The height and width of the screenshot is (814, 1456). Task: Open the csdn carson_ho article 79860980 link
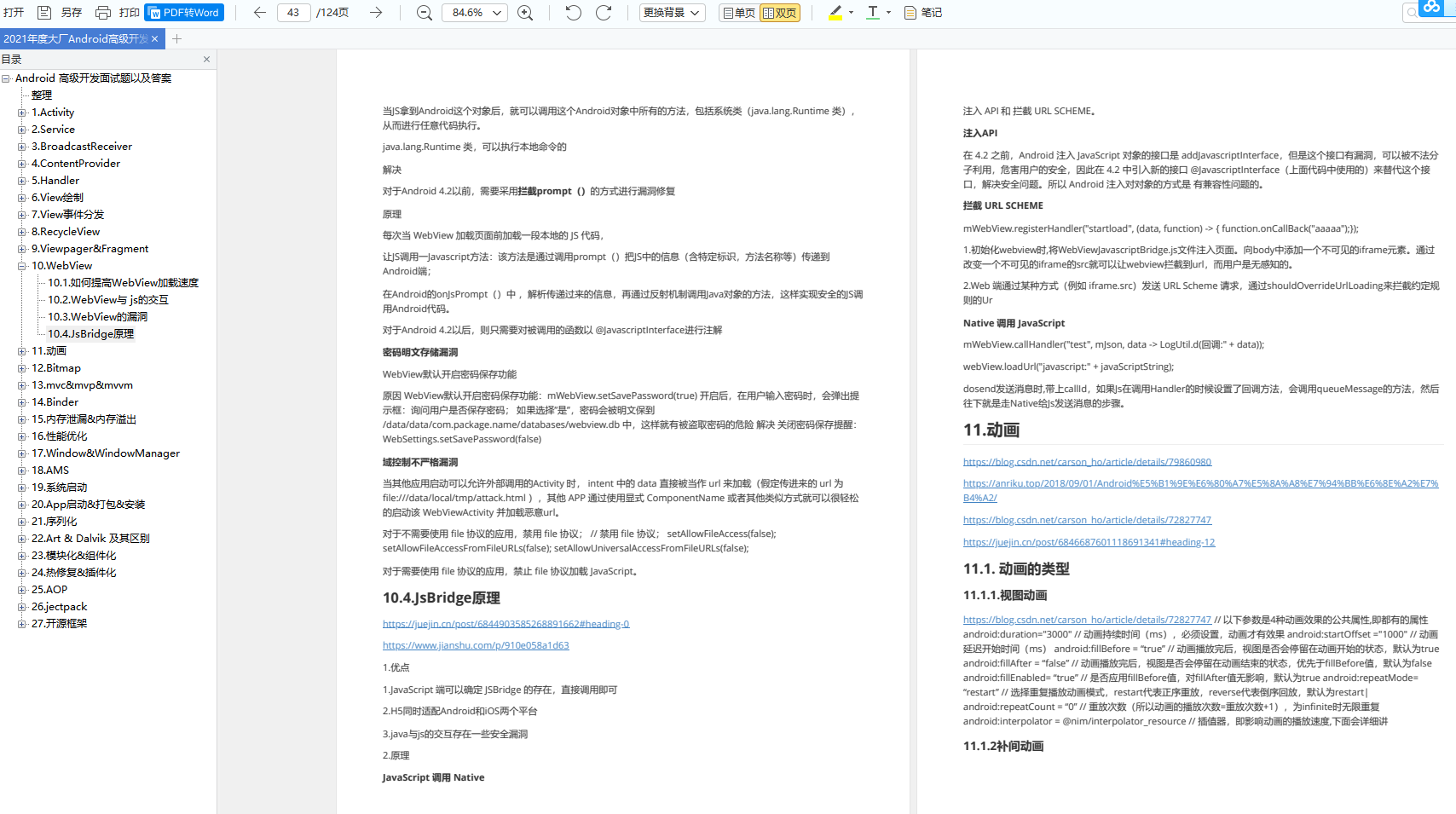click(x=1087, y=462)
